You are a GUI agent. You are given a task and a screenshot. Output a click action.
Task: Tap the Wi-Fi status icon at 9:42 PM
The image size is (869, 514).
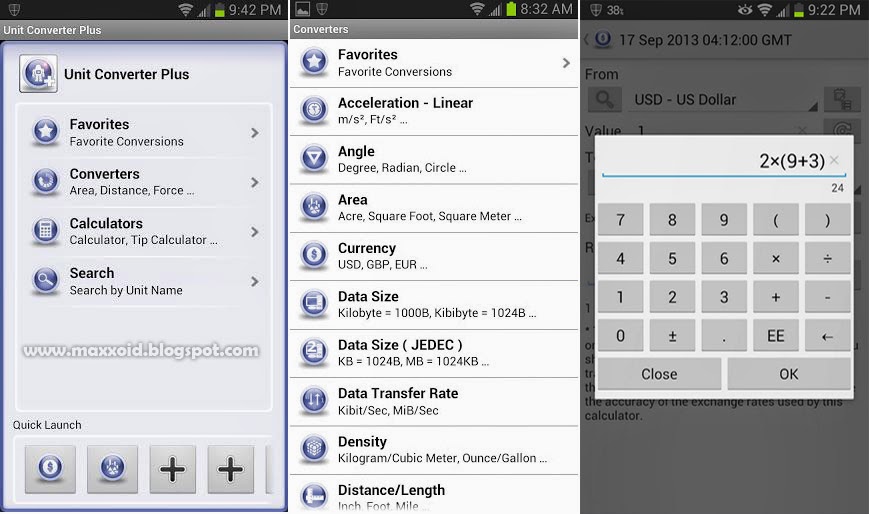click(186, 10)
